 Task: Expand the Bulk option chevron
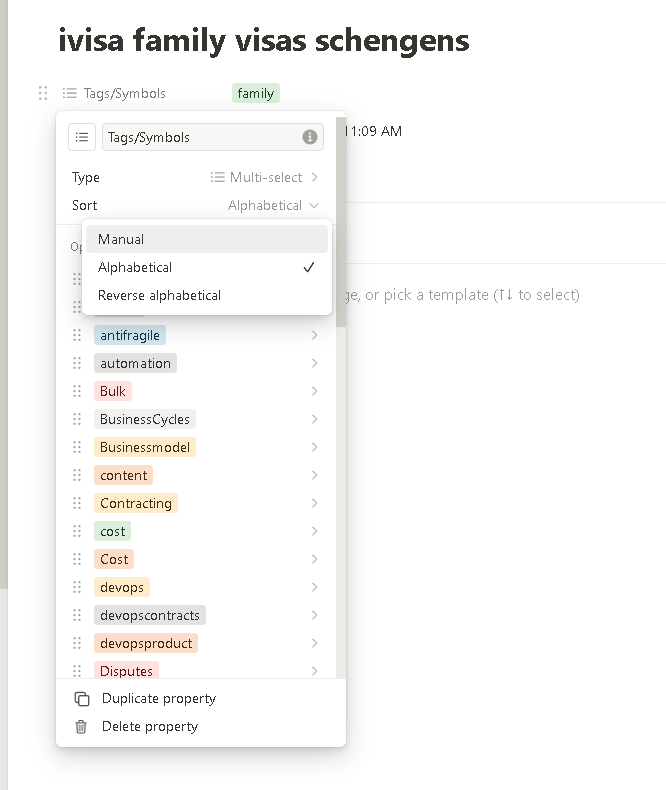(314, 391)
